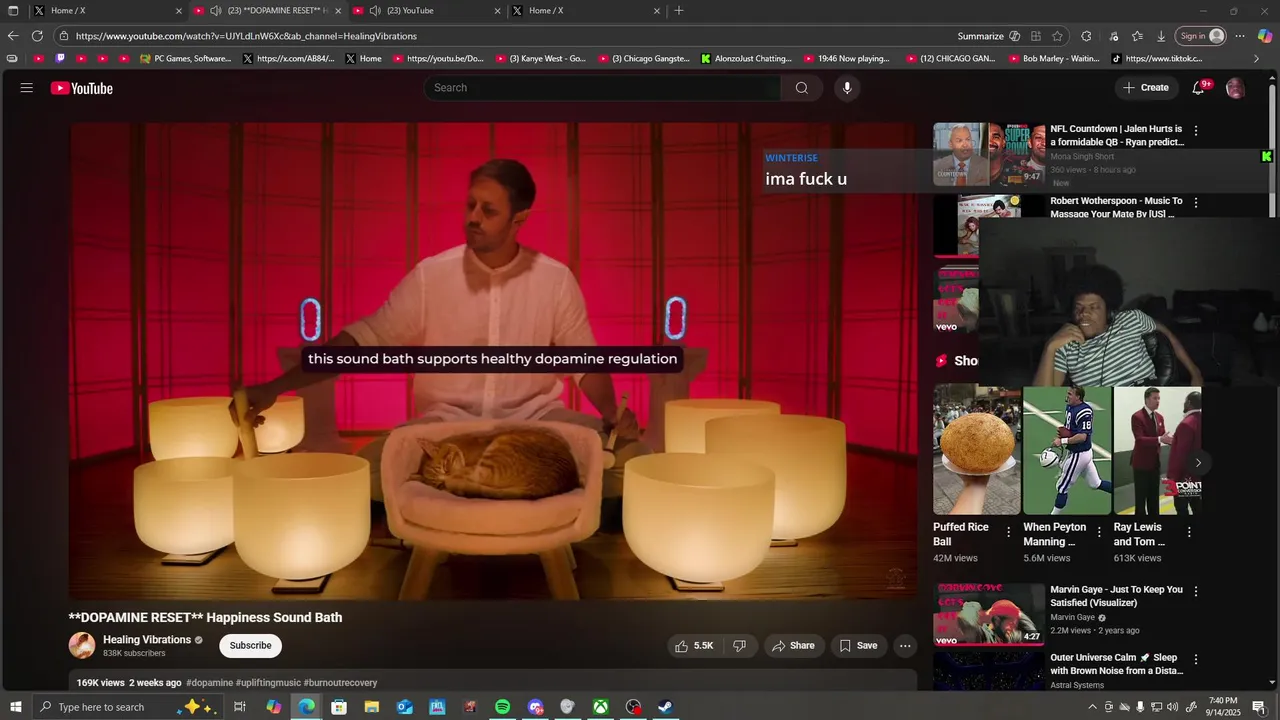Open Spotify from the taskbar

(503, 707)
